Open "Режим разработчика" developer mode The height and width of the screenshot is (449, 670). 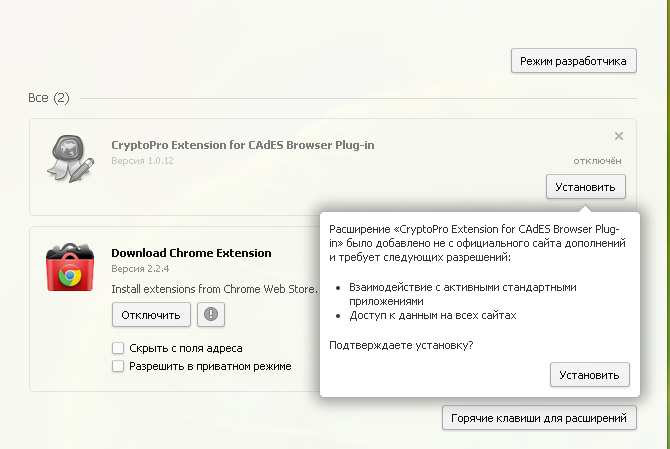pos(573,61)
